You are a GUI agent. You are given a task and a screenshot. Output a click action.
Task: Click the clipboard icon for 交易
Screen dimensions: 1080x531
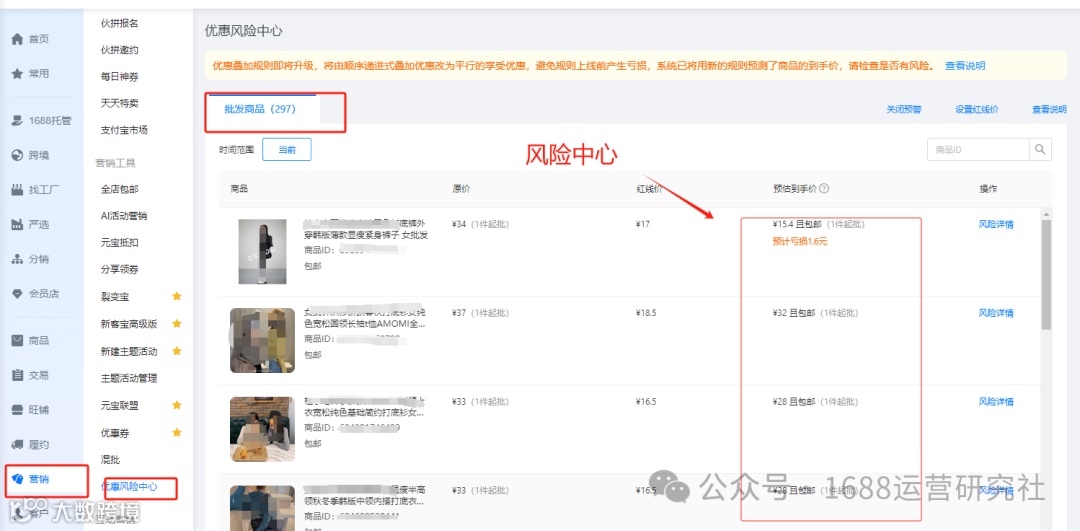click(x=17, y=375)
